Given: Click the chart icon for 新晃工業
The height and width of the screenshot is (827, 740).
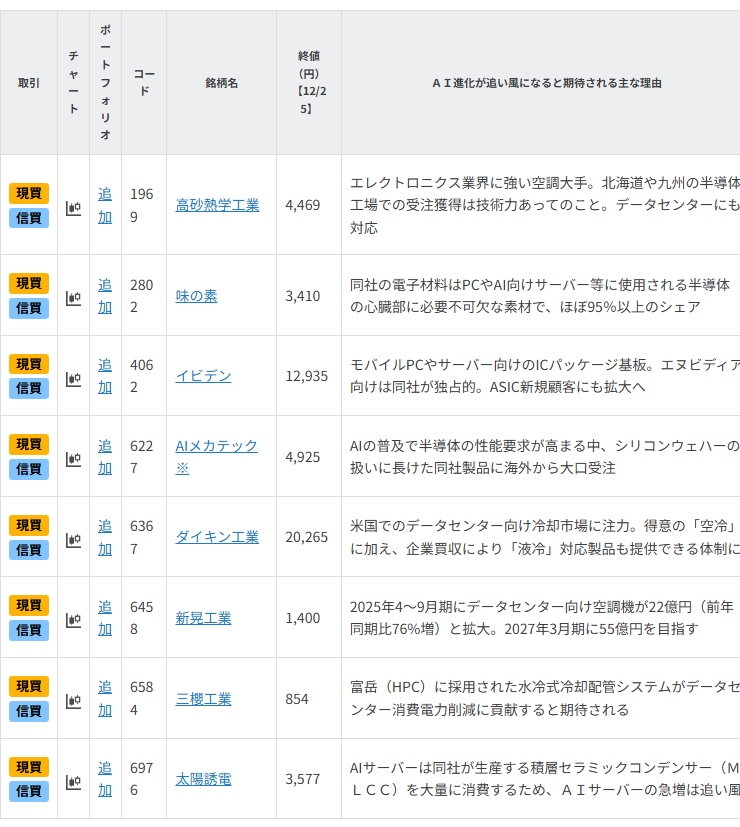Looking at the screenshot, I should [x=73, y=620].
